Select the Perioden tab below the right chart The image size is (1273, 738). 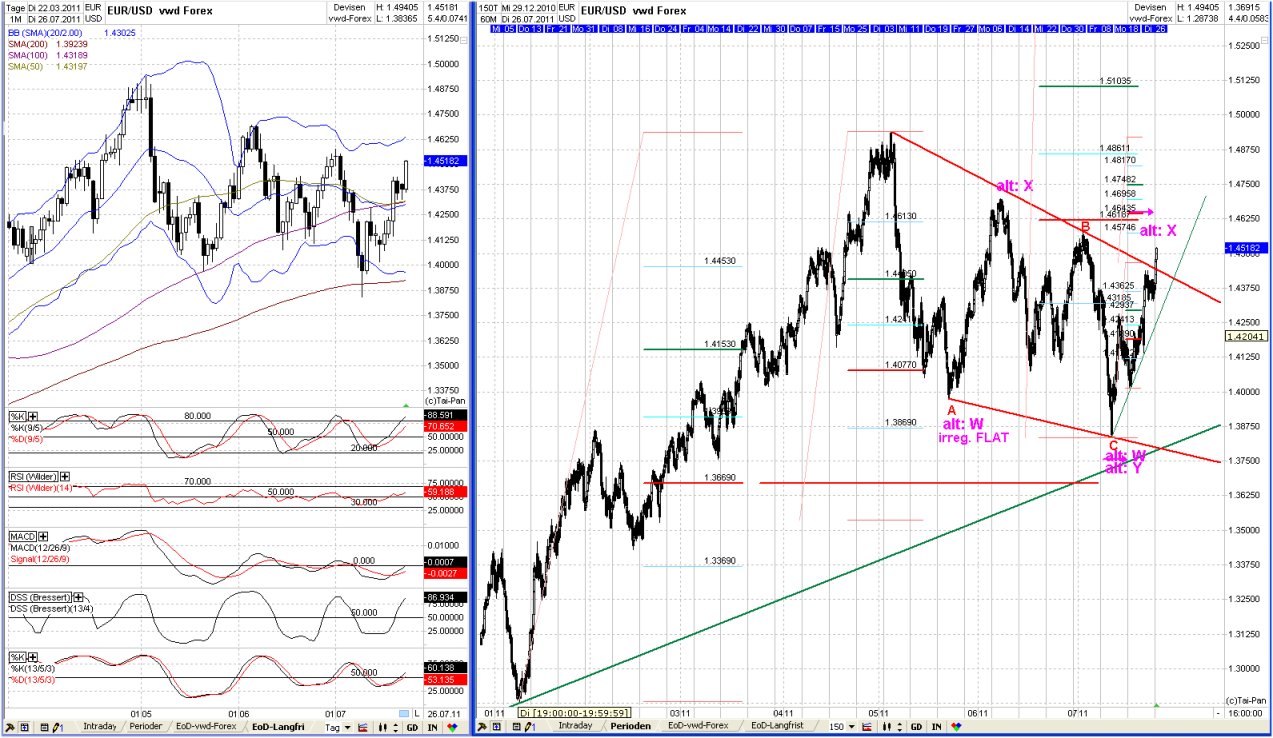[x=630, y=727]
